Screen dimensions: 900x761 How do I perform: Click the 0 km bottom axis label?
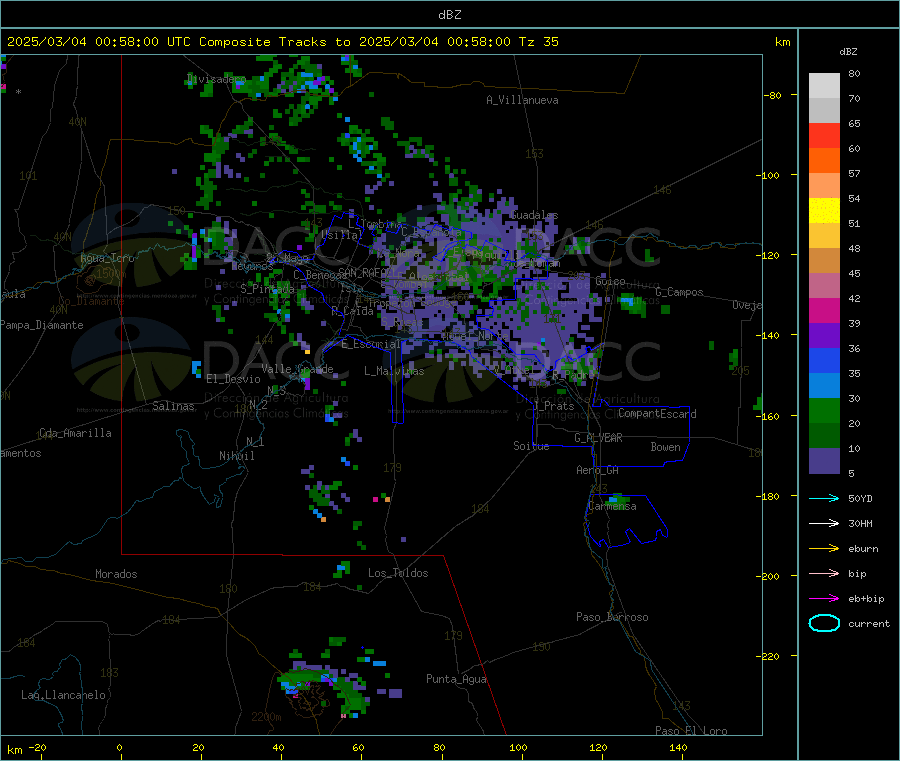[x=119, y=747]
